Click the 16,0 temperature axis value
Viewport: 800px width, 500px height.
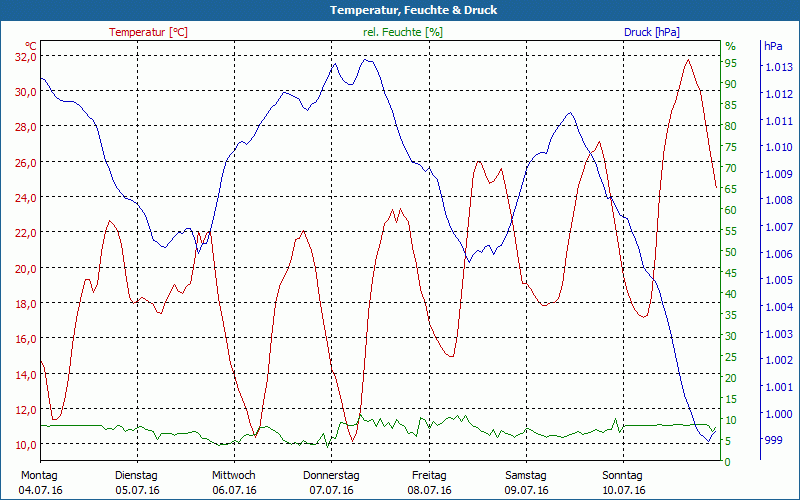pos(26,339)
